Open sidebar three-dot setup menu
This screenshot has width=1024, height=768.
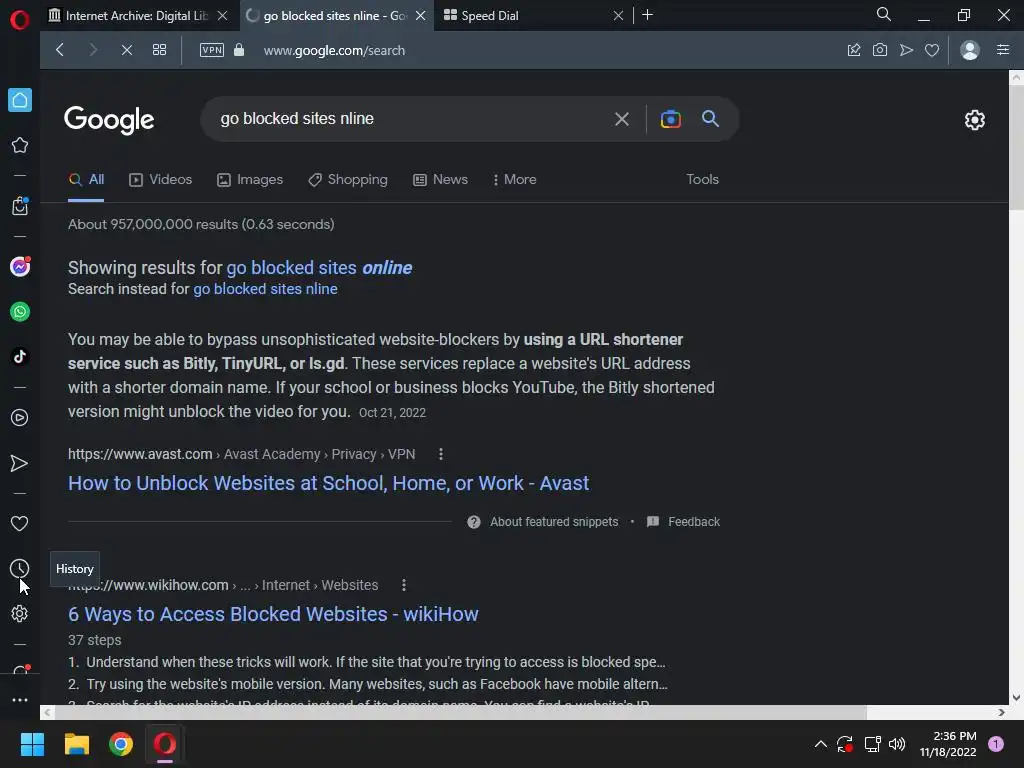pos(20,699)
